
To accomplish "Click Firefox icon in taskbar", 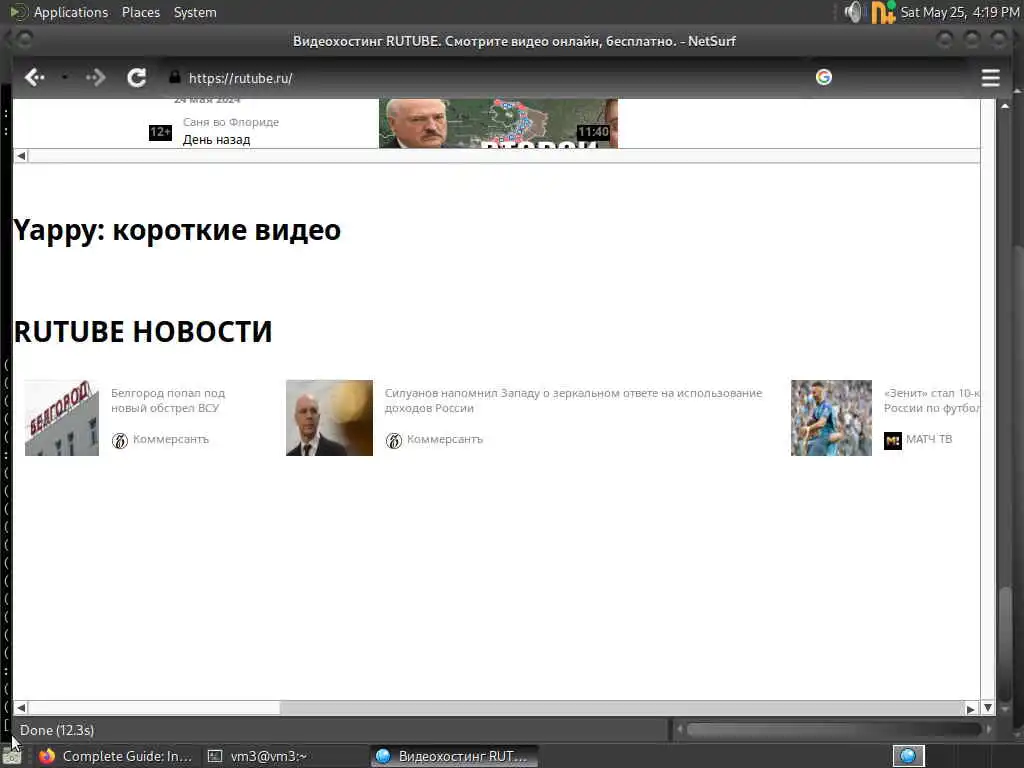I will click(47, 756).
